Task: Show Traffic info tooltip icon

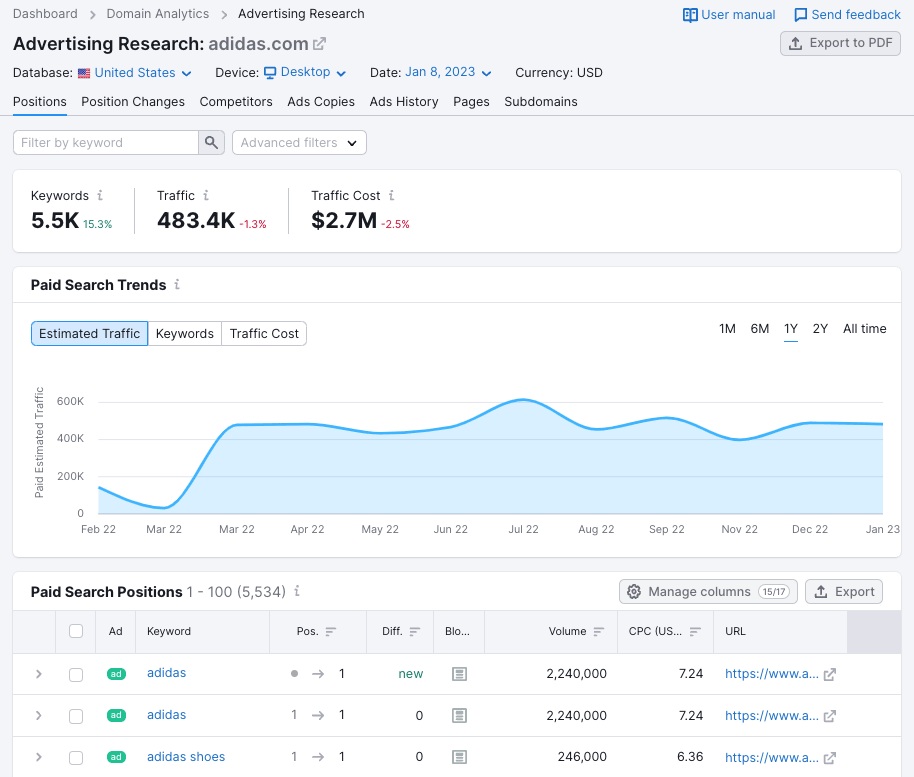Action: [206, 195]
